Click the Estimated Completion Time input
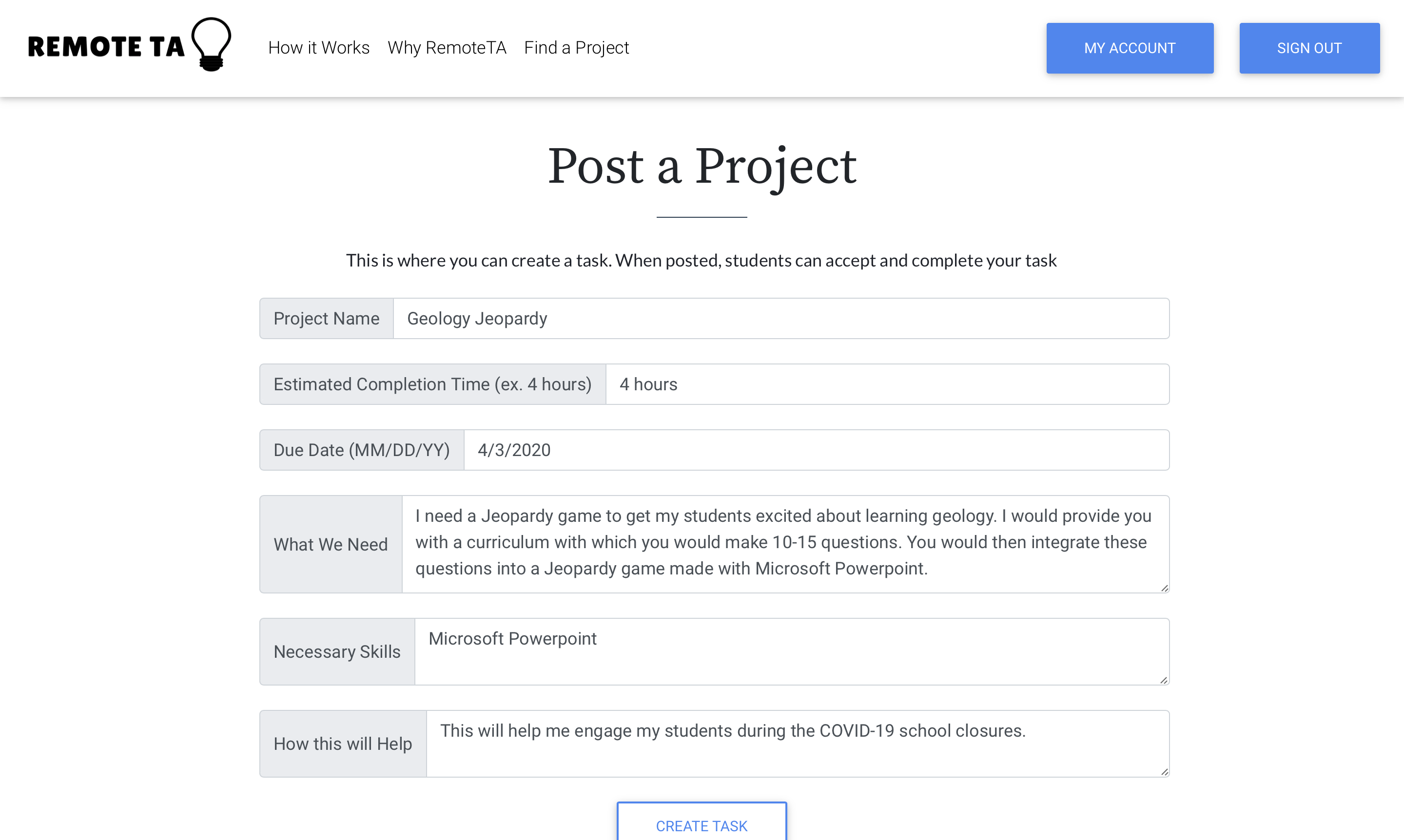This screenshot has height=840, width=1404. [887, 384]
